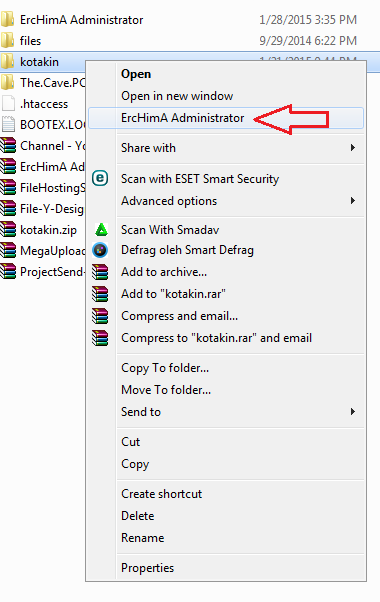The image size is (380, 602).
Task: Click the ESET Smart Security scan icon
Action: (100, 178)
